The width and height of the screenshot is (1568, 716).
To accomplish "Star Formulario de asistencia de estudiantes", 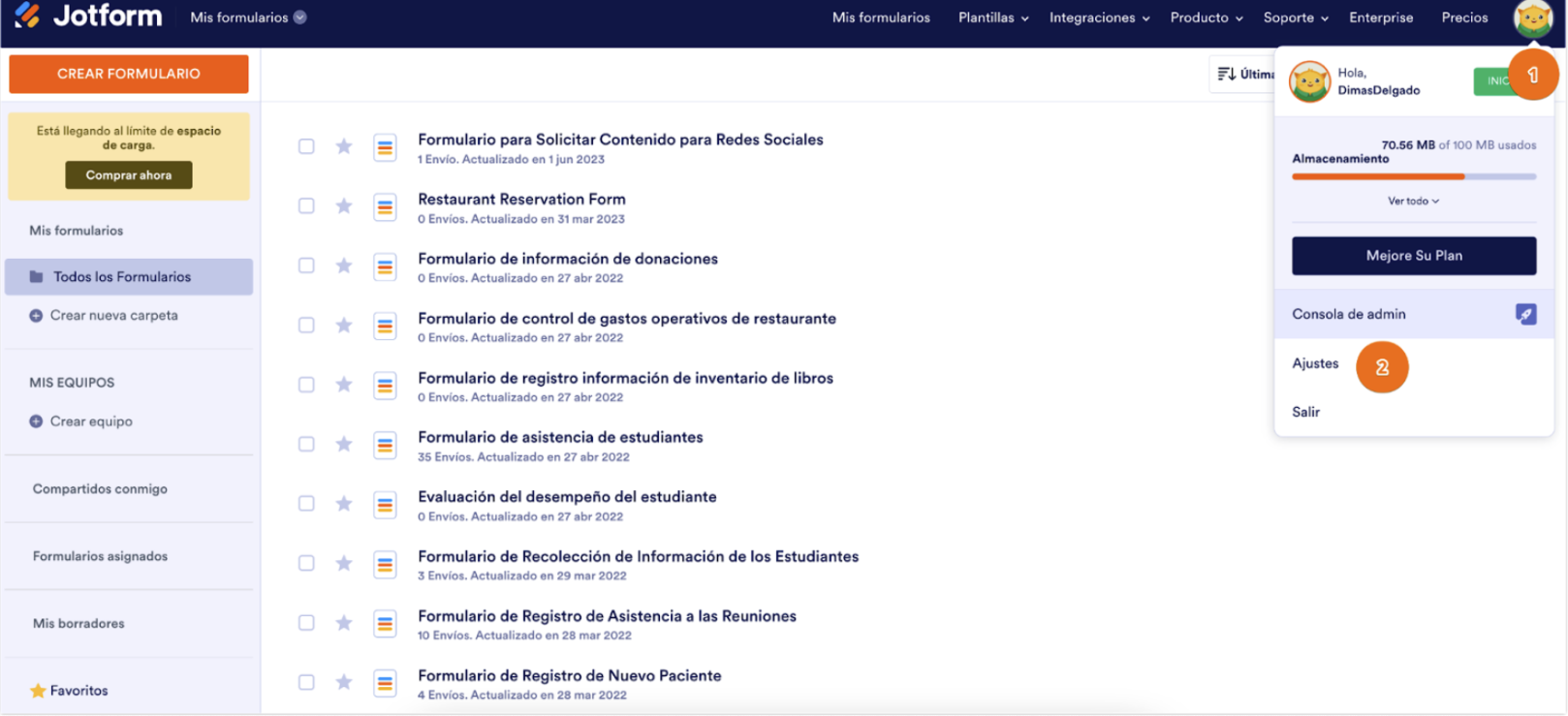I will click(x=344, y=445).
